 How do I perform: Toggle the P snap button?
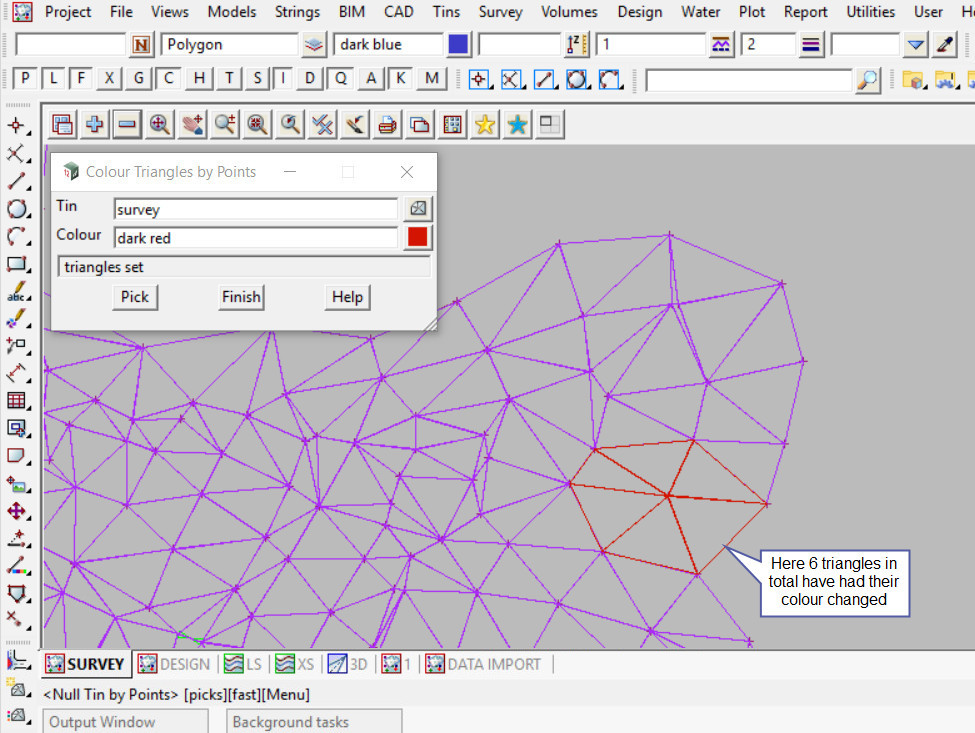coord(25,79)
